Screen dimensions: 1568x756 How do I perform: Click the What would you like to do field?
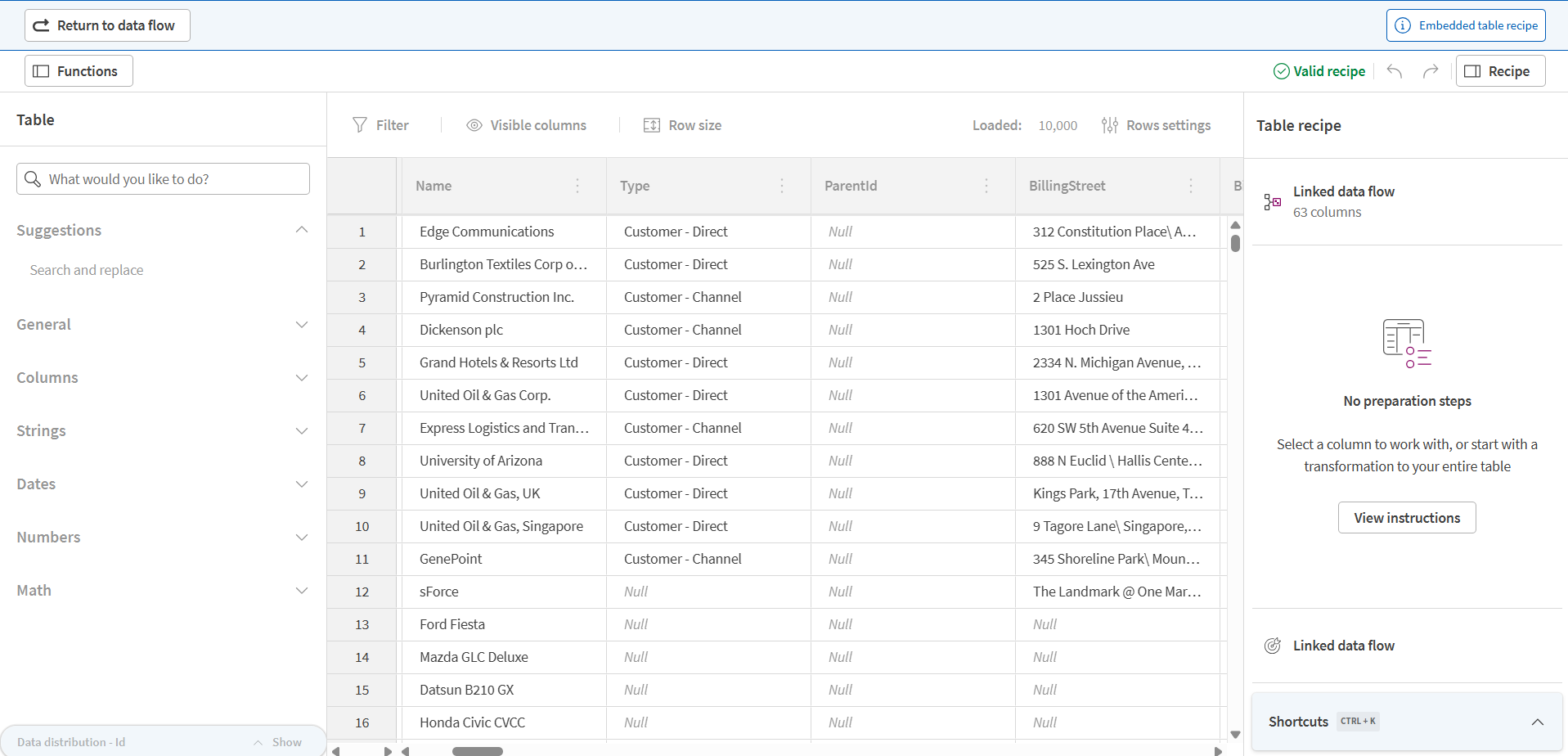163,178
